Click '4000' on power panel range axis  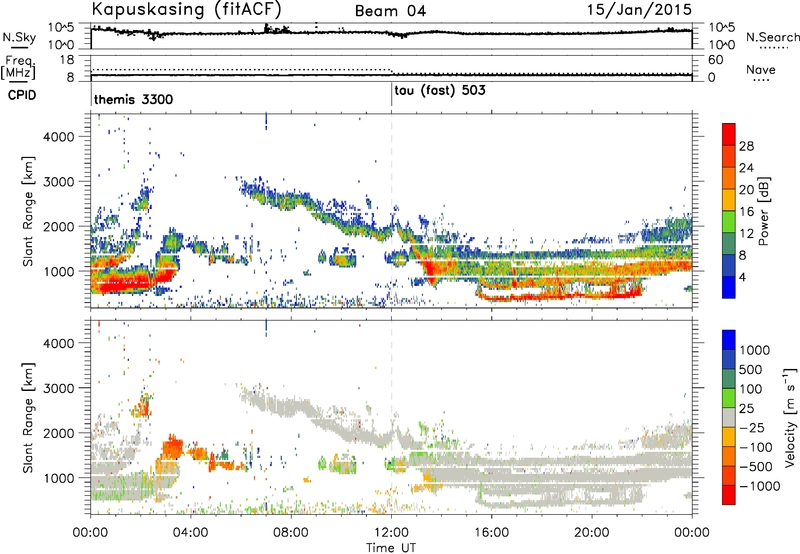tap(59, 137)
